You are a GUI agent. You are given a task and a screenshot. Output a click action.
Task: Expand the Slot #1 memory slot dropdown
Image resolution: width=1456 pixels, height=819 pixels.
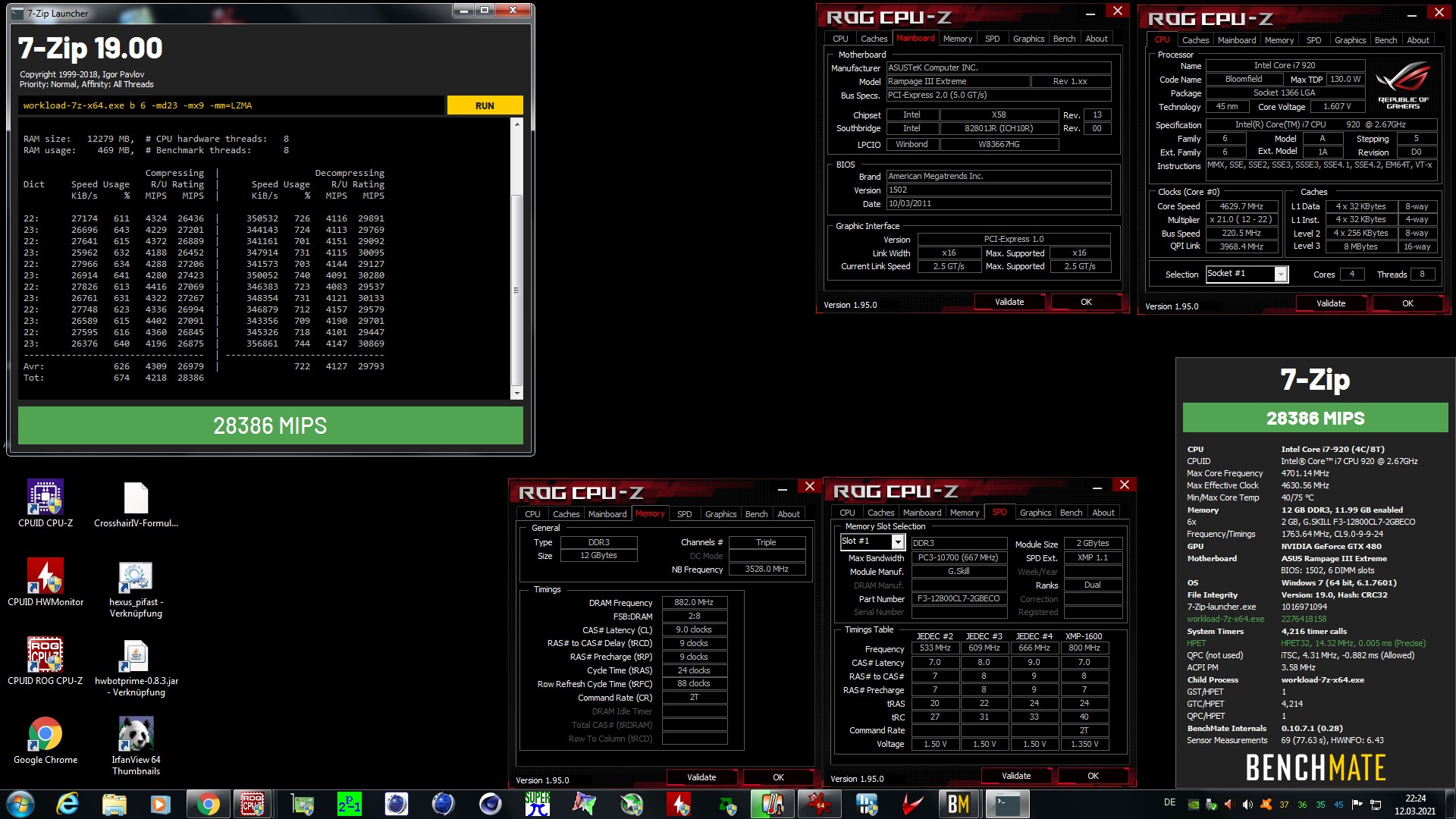click(x=898, y=541)
